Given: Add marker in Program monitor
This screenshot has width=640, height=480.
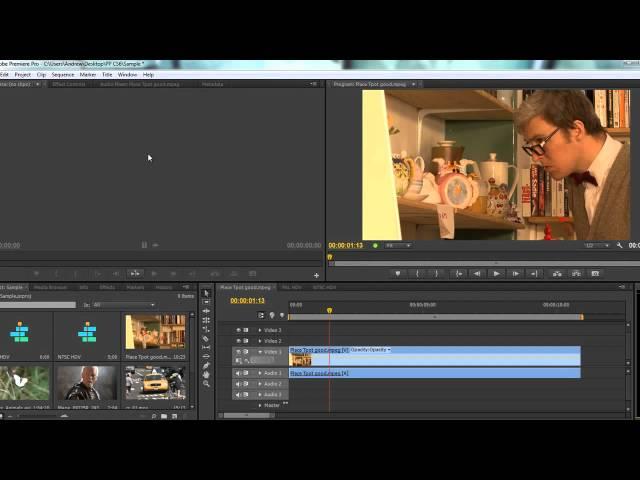Looking at the screenshot, I should [398, 273].
